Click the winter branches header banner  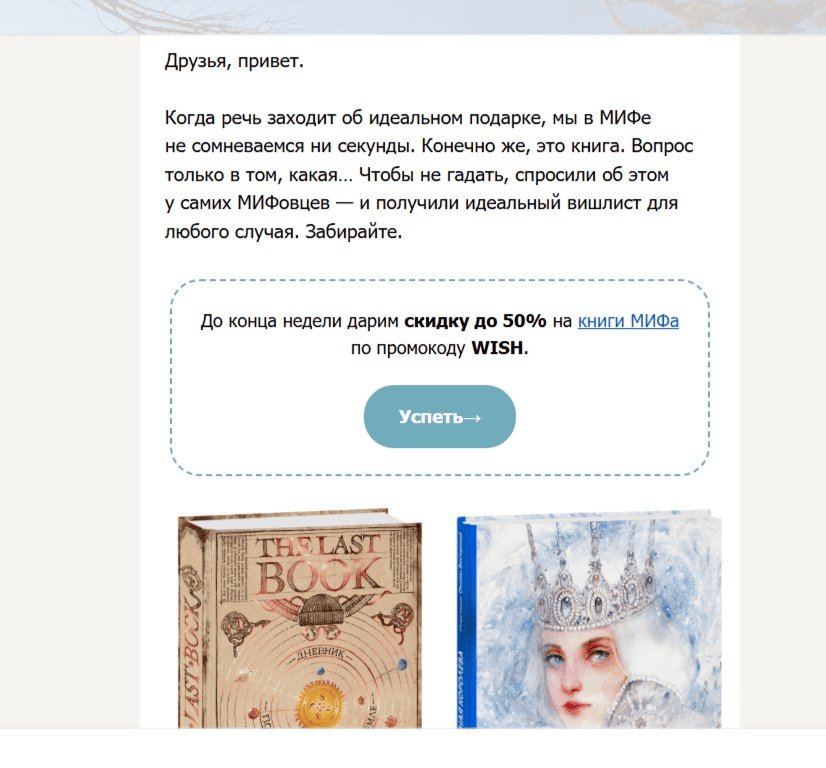tap(413, 17)
